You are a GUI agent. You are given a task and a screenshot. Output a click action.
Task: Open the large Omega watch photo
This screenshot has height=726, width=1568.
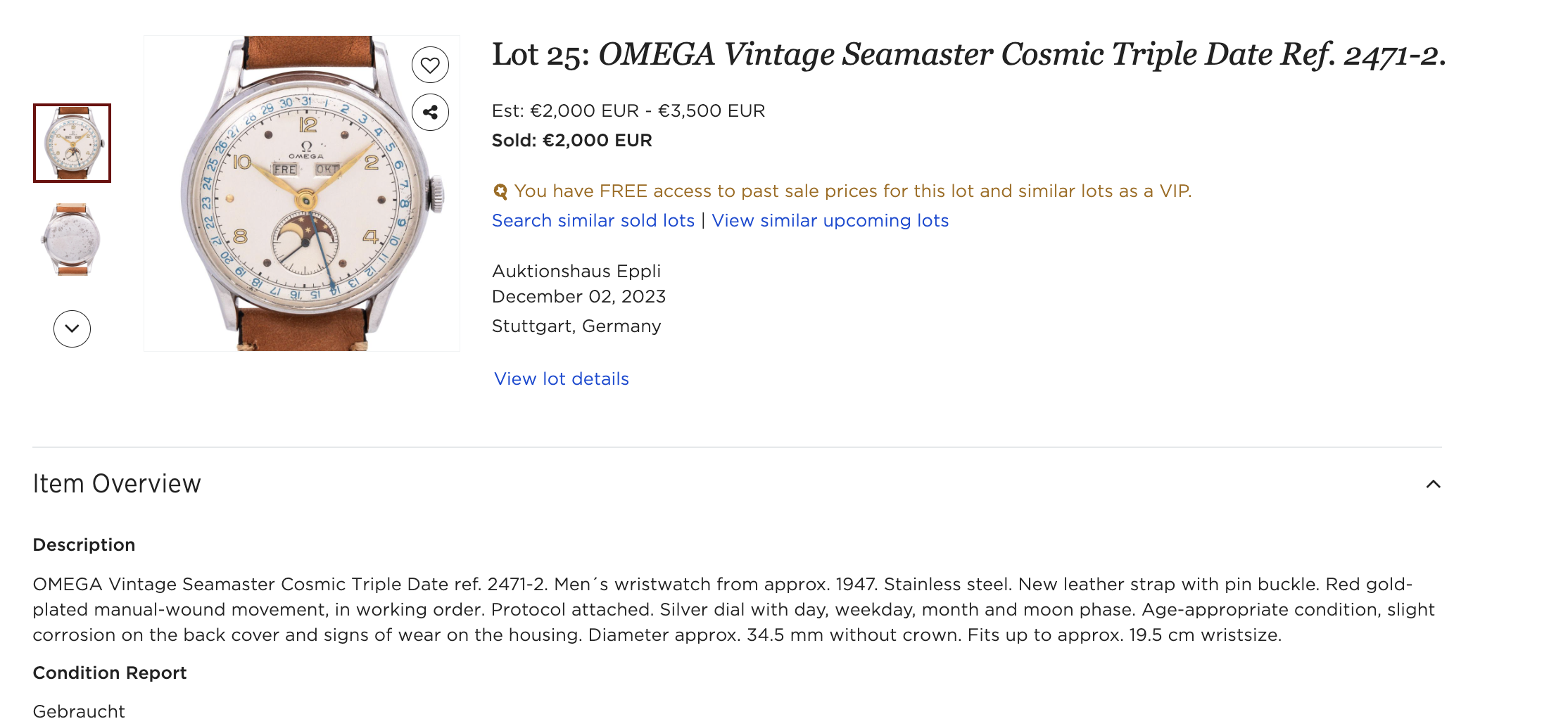[x=302, y=193]
